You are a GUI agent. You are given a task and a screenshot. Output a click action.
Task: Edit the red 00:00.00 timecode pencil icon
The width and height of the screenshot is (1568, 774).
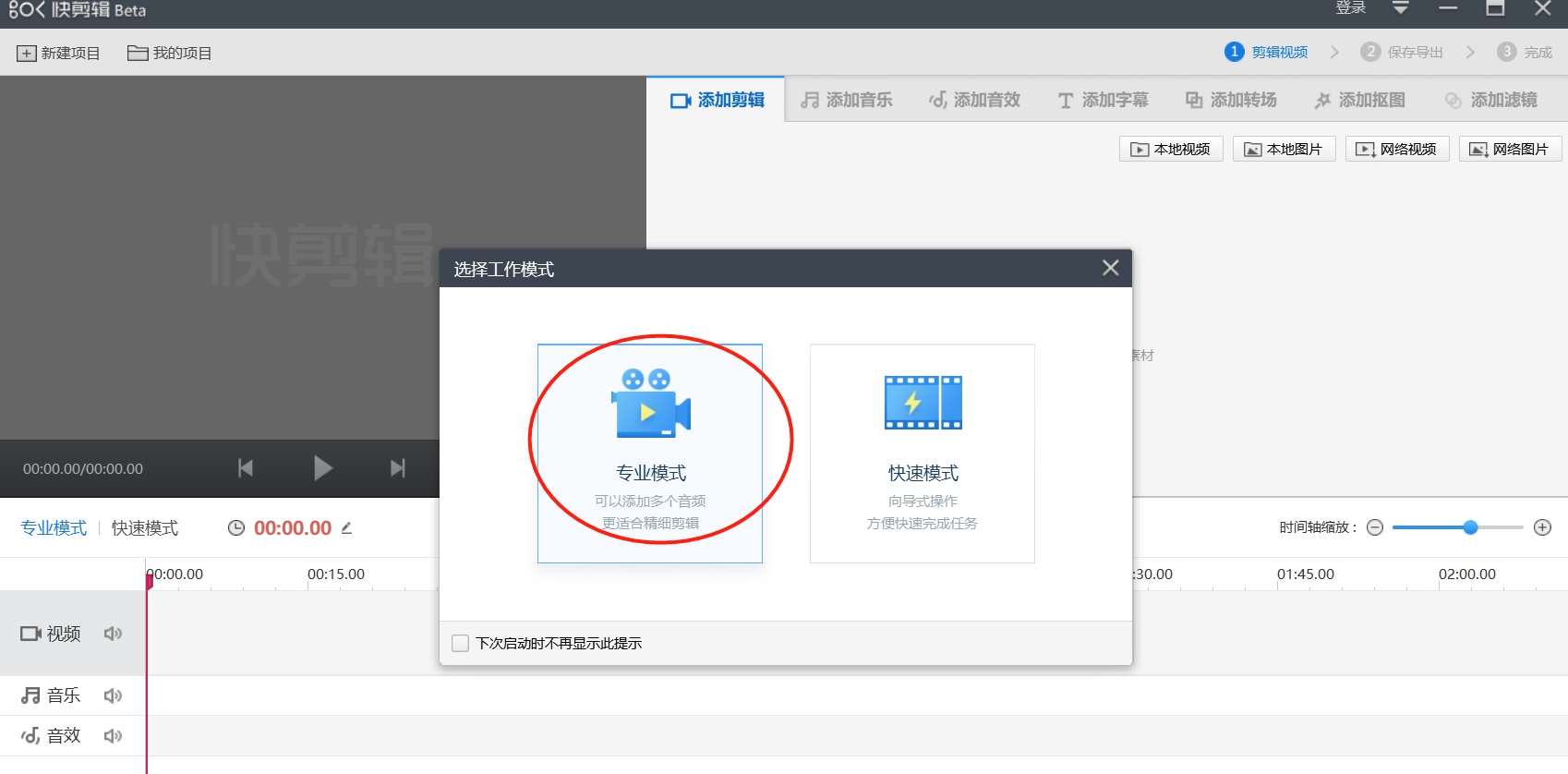[346, 528]
